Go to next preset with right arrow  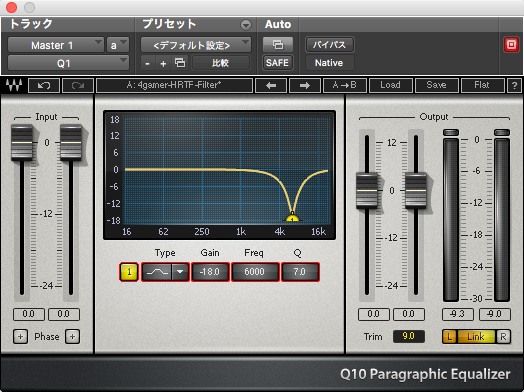pos(305,86)
